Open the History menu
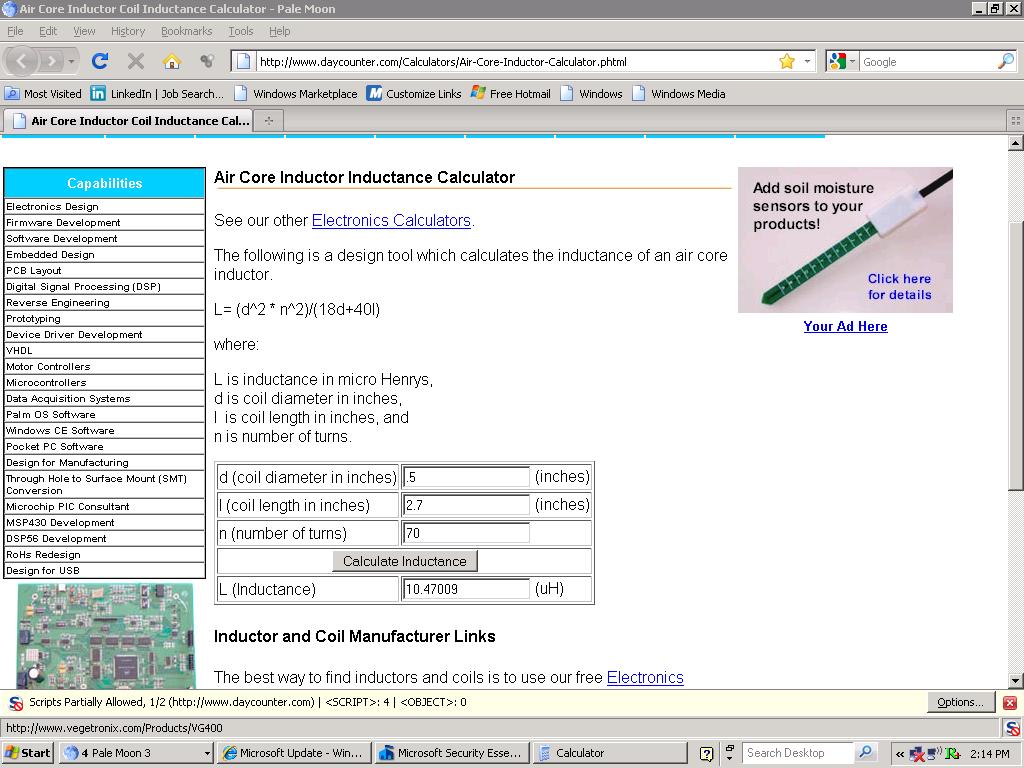 (128, 31)
